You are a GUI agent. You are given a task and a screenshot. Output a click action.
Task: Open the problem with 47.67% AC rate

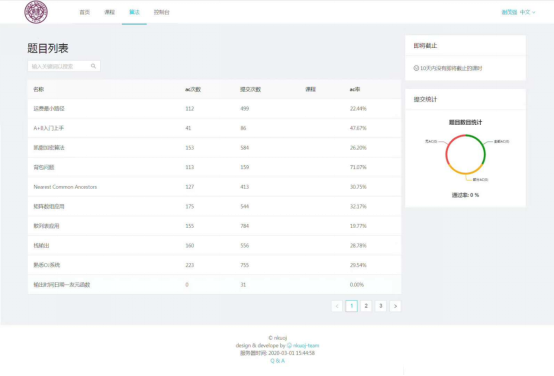pos(48,128)
